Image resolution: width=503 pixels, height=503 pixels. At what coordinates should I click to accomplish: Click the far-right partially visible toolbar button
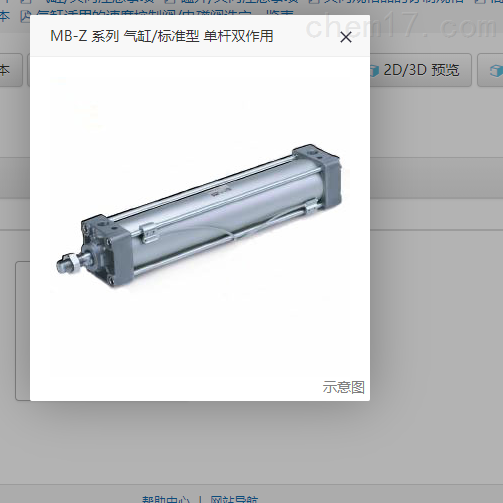coord(490,70)
